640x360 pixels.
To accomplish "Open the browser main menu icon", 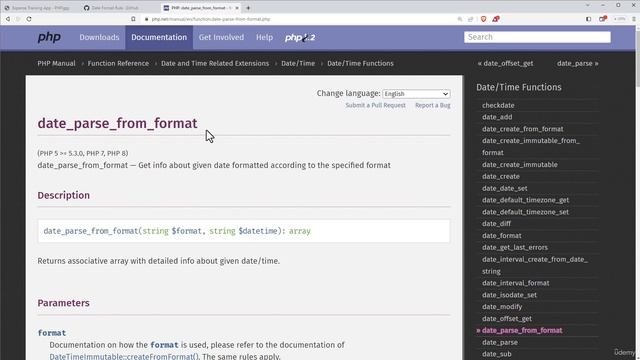I will coord(634,19).
